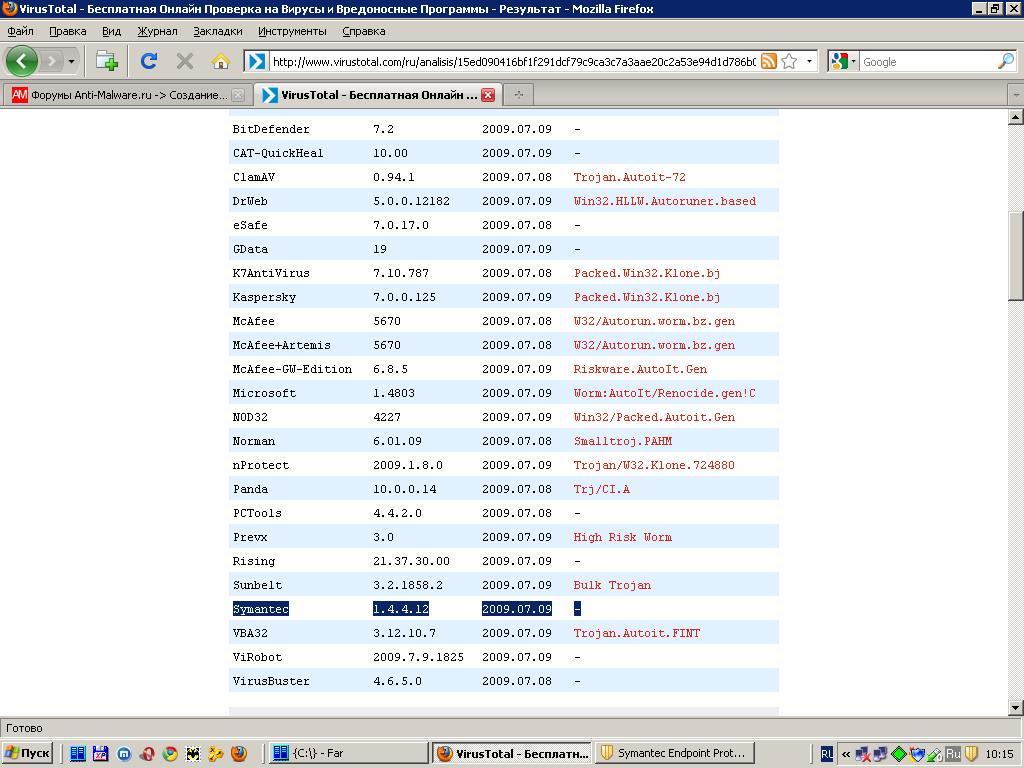The width and height of the screenshot is (1024, 768).
Task: Click the RSS feed icon in the address bar
Action: tap(769, 61)
